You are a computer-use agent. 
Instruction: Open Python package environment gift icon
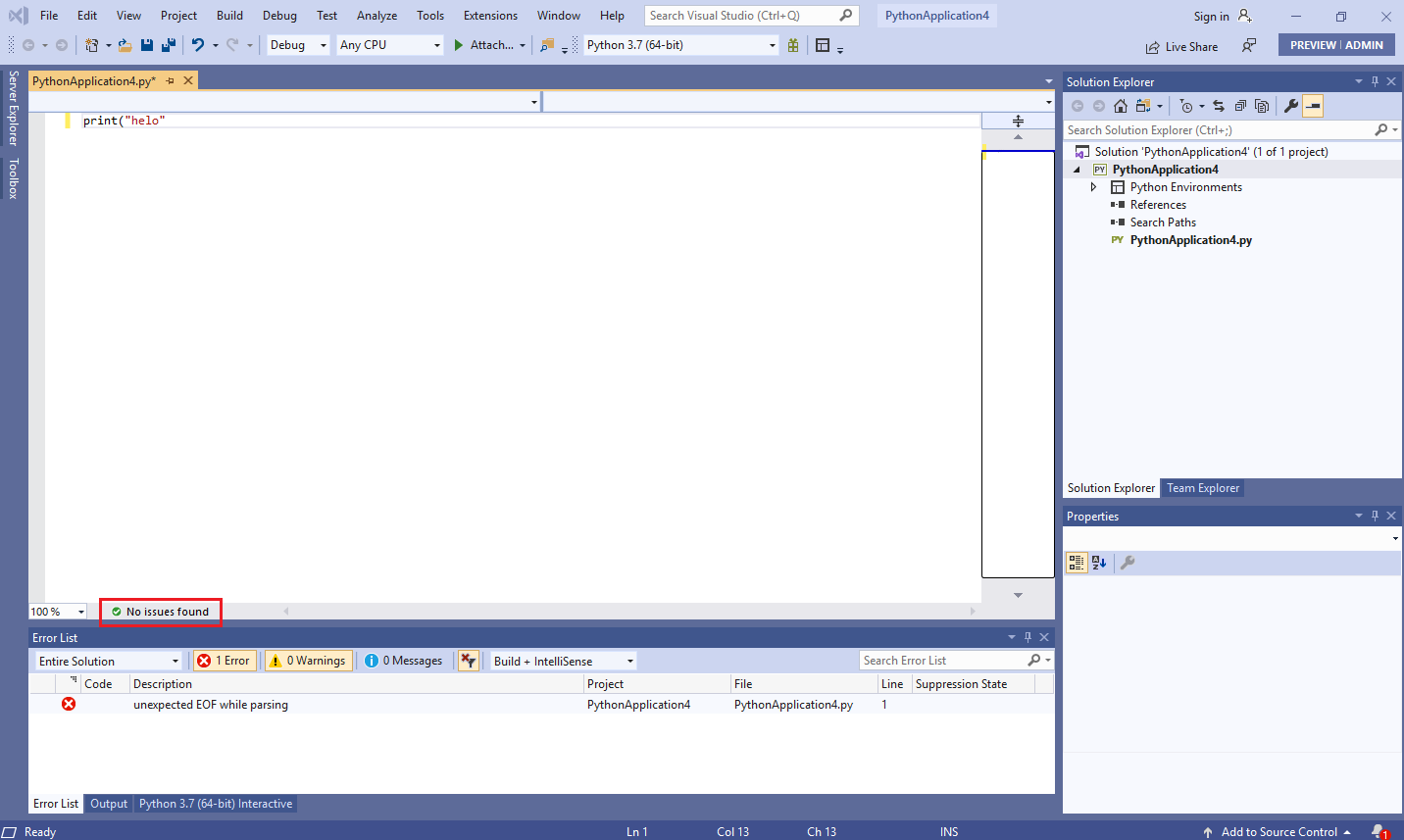click(x=793, y=45)
